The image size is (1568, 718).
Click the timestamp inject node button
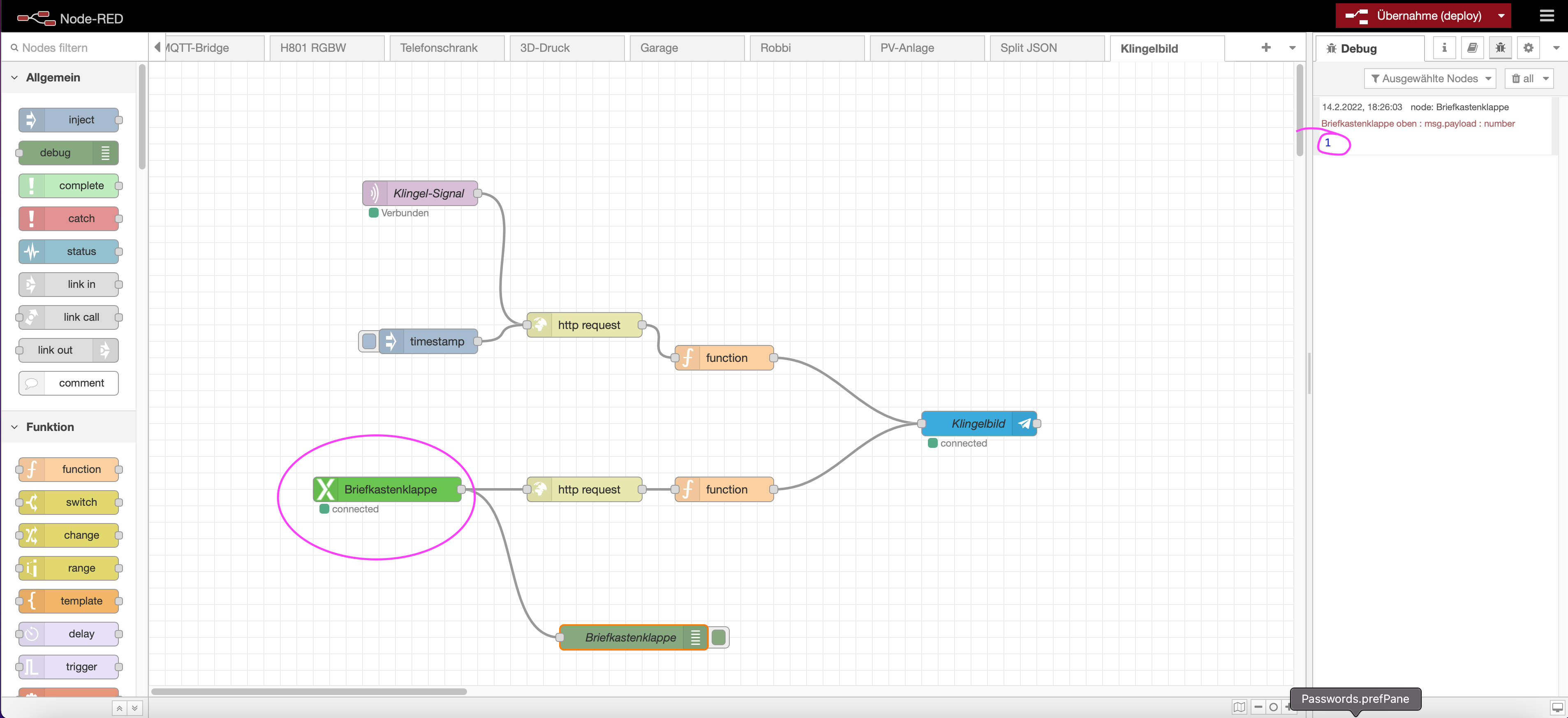click(369, 341)
